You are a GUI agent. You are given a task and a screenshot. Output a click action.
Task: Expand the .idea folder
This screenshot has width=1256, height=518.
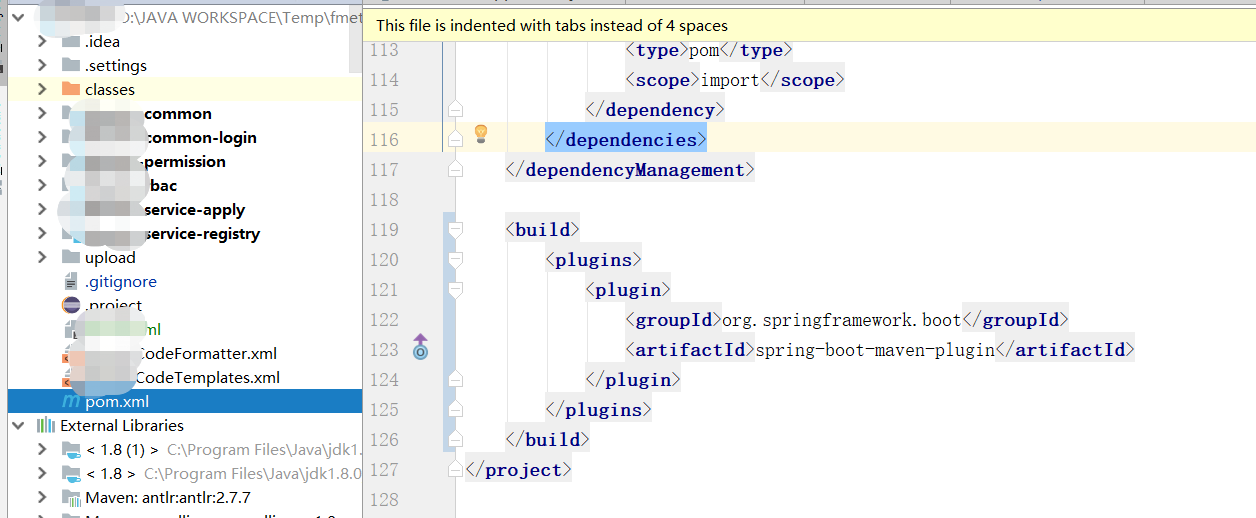click(x=41, y=41)
